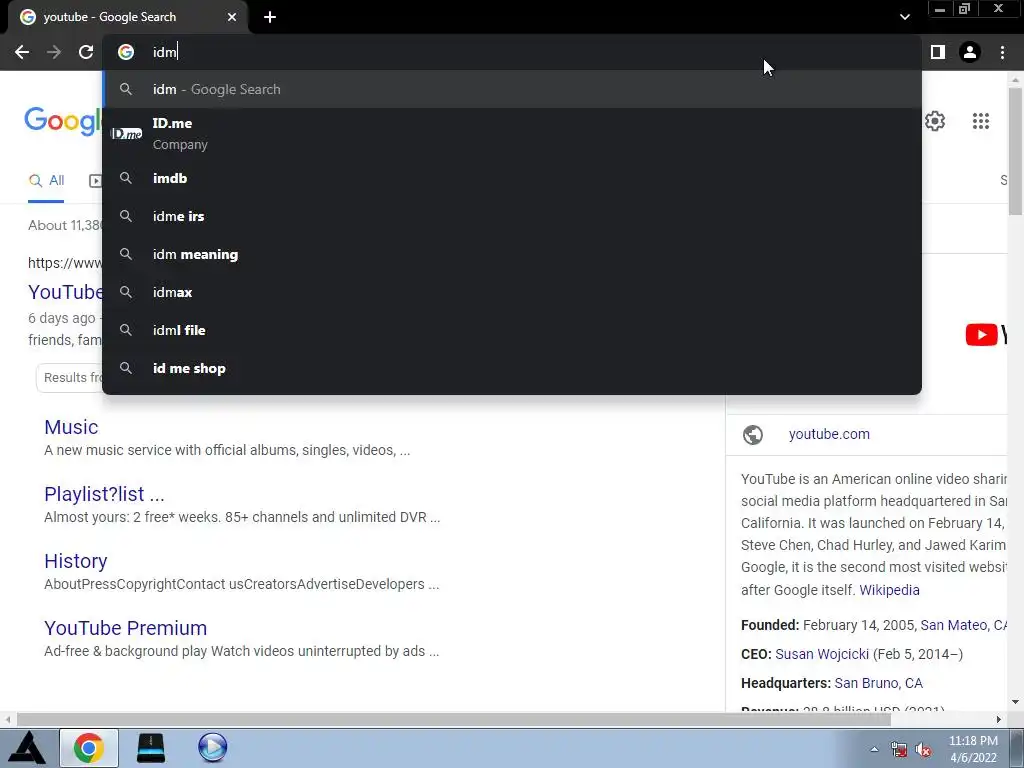
Task: Open the Google apps grid
Action: click(x=980, y=121)
